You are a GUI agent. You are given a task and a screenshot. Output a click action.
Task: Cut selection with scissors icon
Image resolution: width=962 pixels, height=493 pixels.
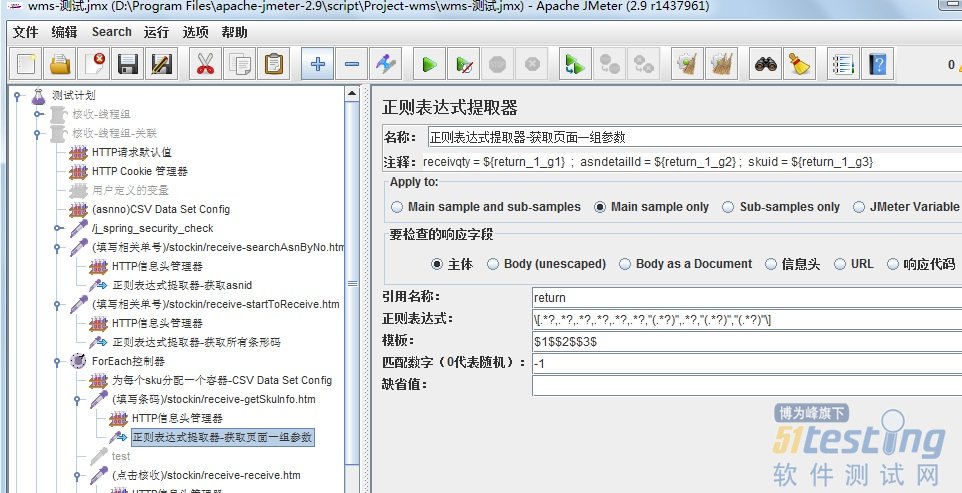click(205, 64)
